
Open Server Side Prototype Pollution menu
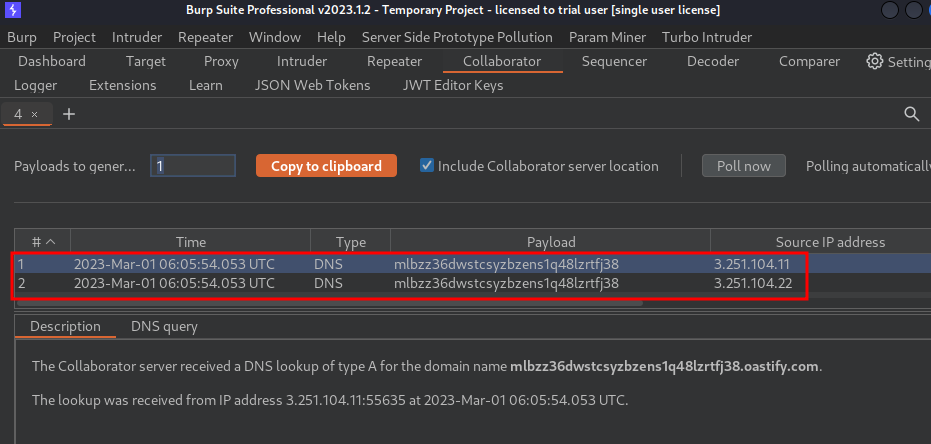coord(457,37)
